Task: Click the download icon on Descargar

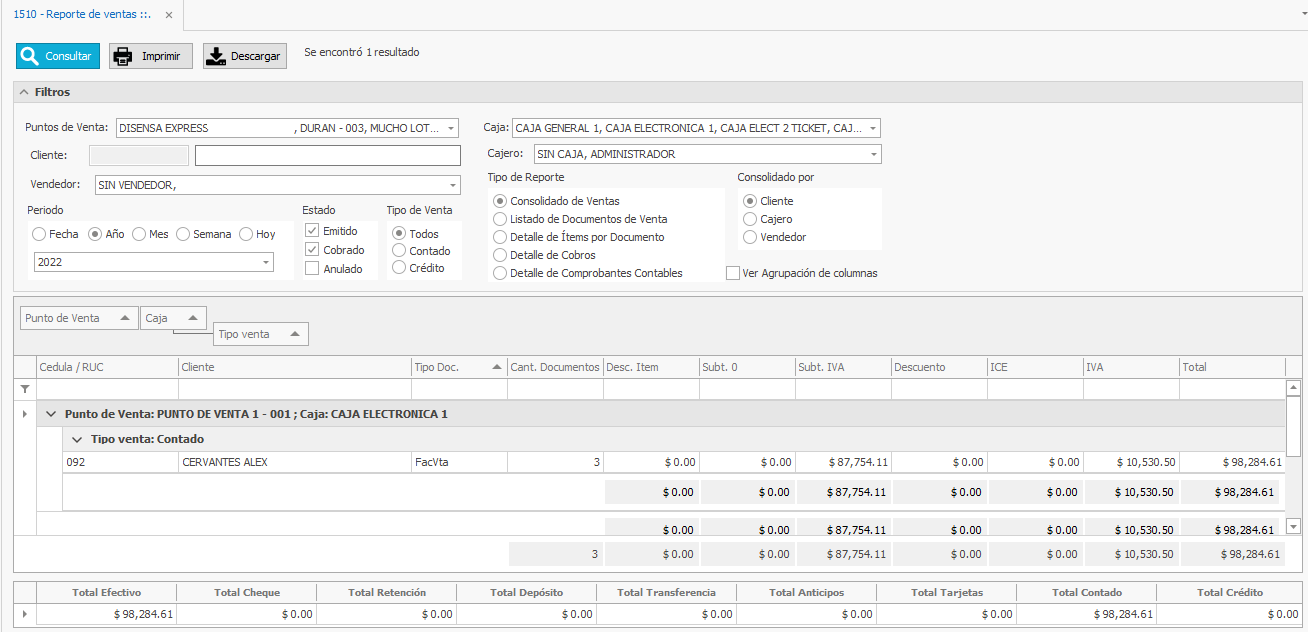Action: tap(216, 56)
